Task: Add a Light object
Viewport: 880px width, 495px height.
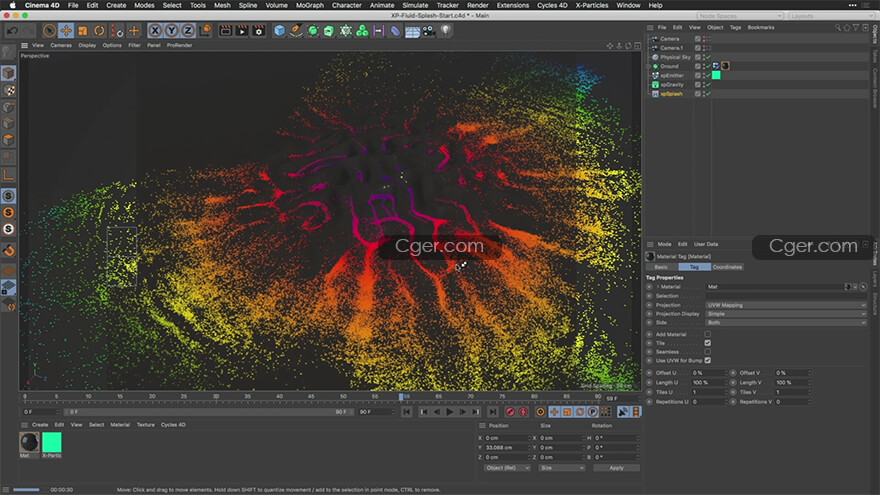Action: 446,30
